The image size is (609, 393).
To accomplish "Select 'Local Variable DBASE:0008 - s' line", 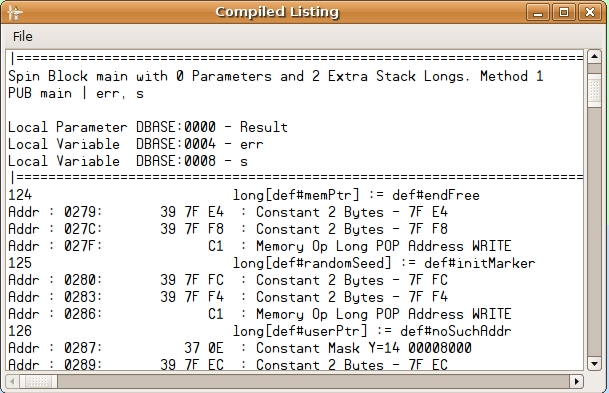I will tap(128, 161).
